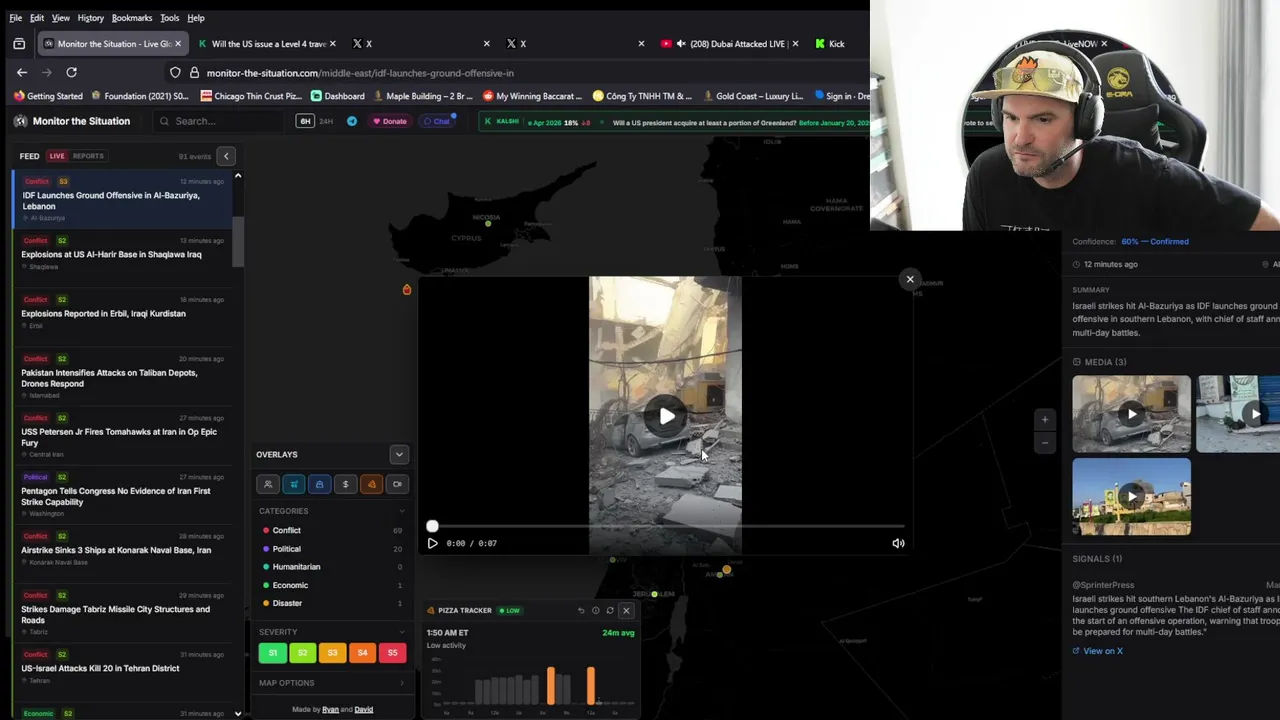Open the browser tab list icon
Screen dimensions: 1280x720
tap(19, 44)
